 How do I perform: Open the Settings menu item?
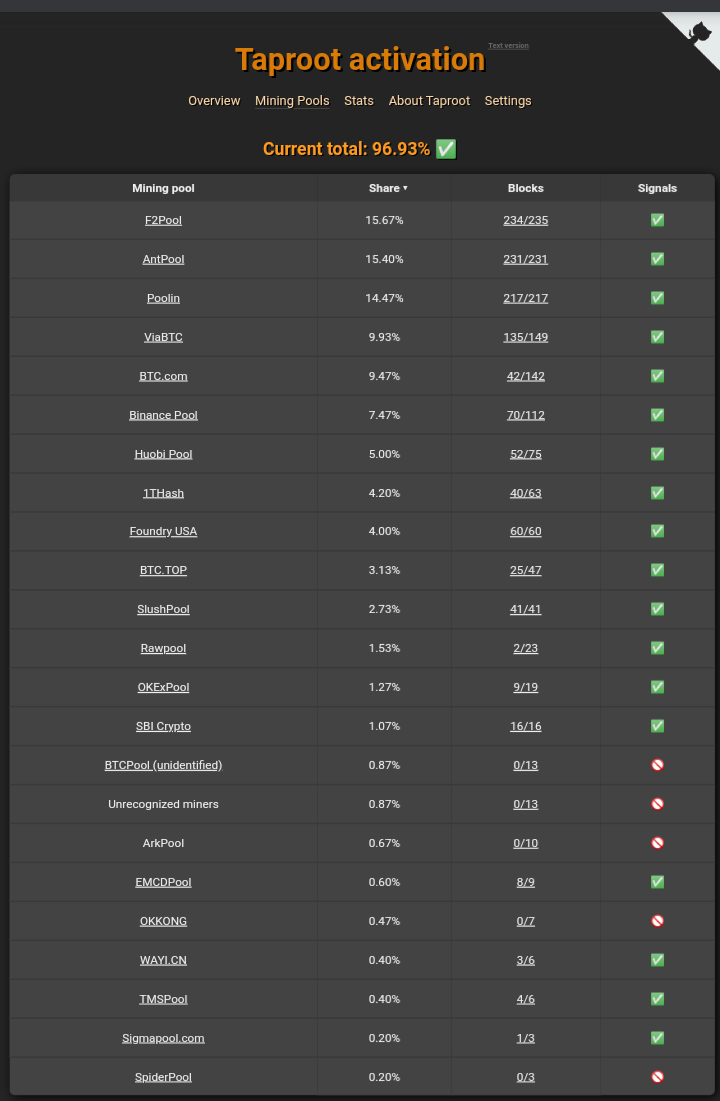[508, 100]
